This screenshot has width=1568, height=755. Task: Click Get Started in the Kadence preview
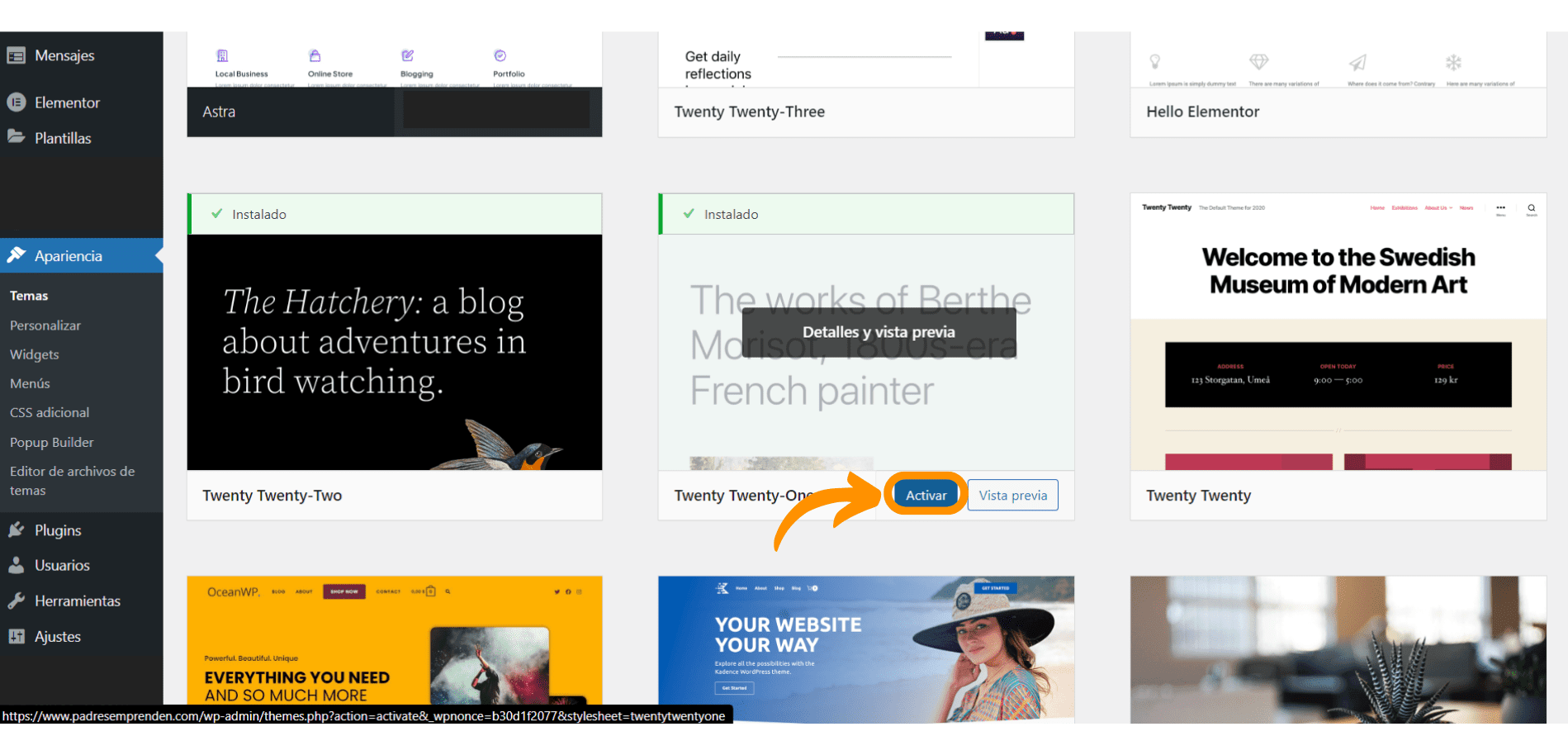coord(733,688)
